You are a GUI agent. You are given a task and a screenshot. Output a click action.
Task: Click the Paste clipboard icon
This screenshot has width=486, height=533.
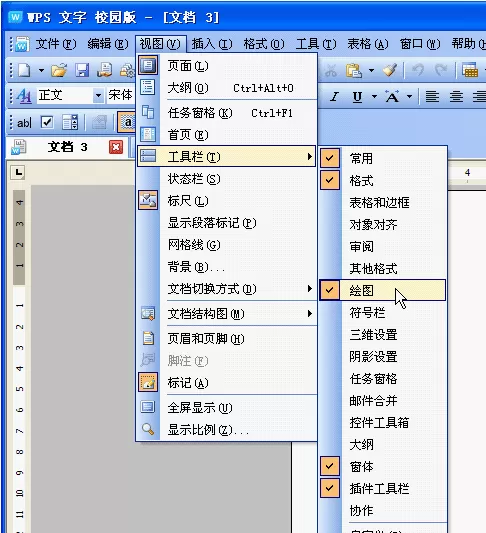point(354,70)
